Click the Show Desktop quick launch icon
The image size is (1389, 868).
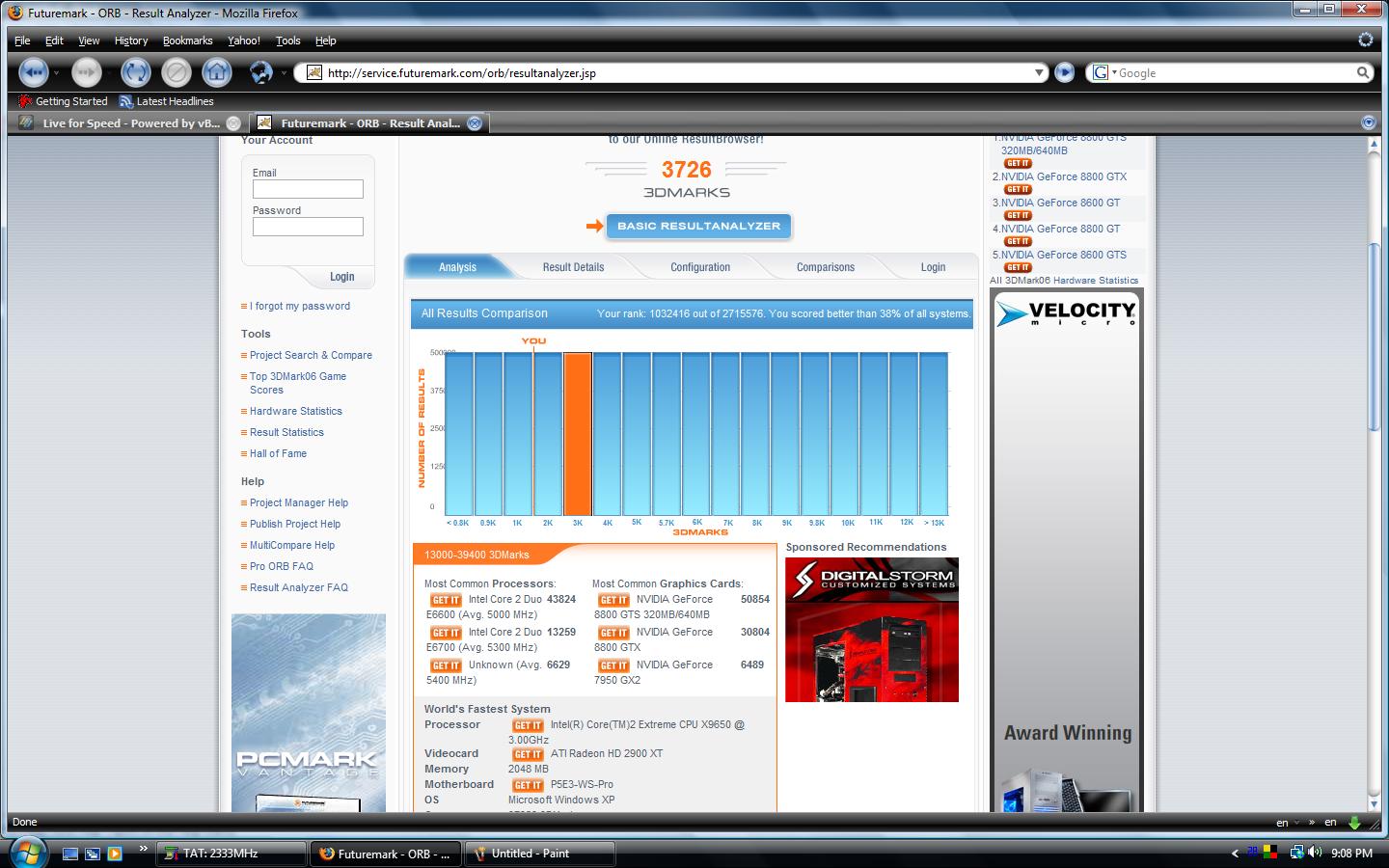(x=69, y=854)
